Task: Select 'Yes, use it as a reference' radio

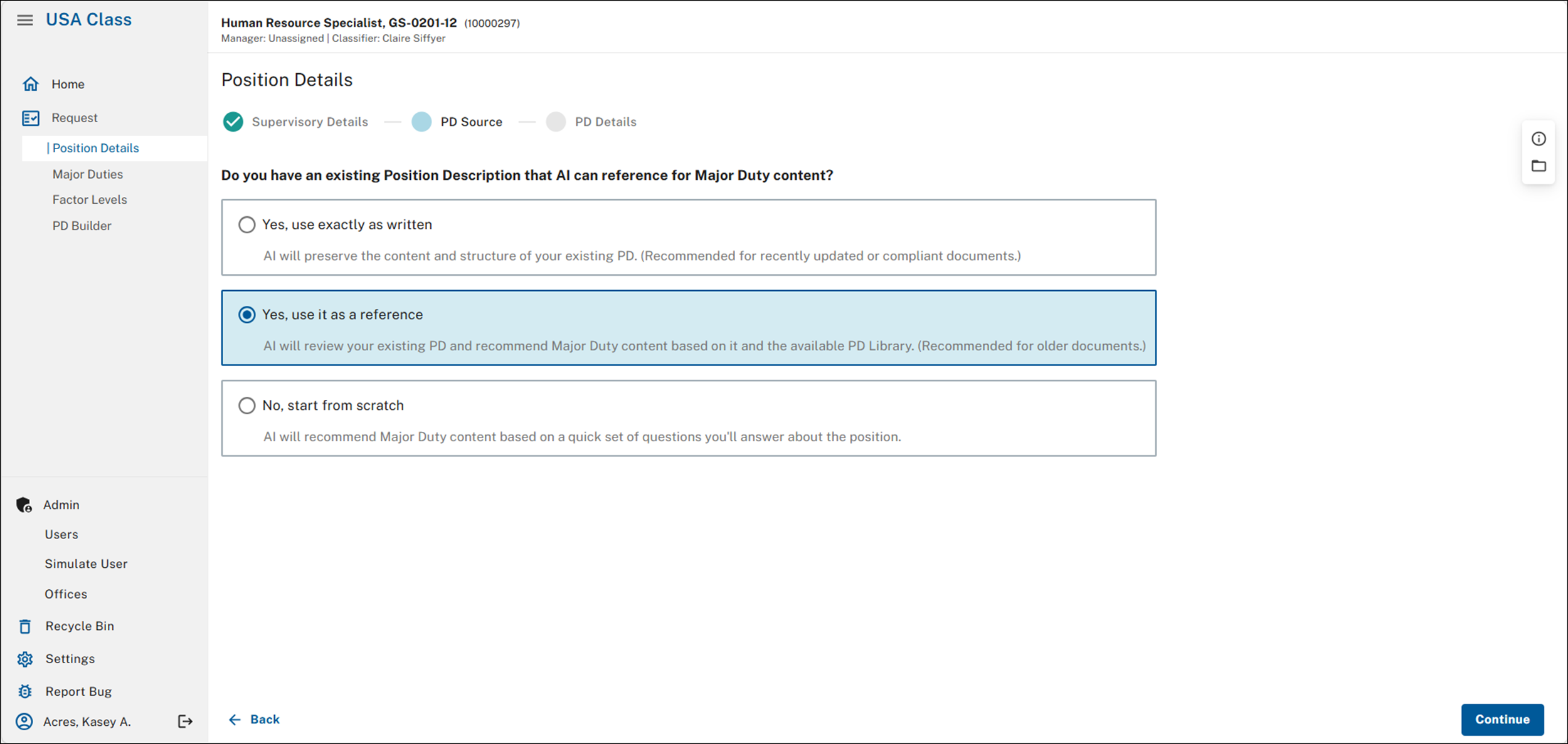Action: pos(247,315)
